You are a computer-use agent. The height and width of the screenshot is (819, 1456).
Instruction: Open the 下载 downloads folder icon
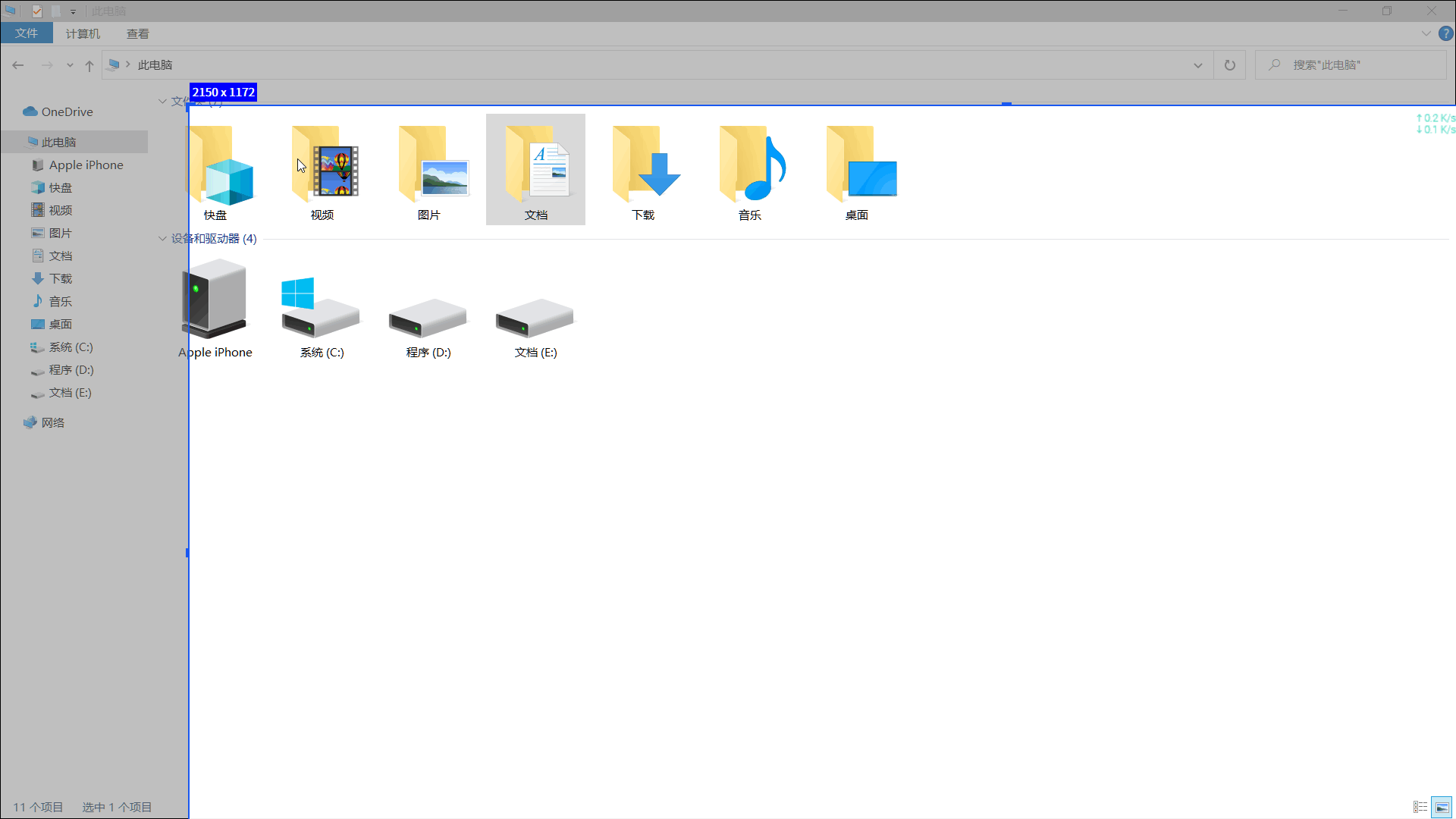pos(644,172)
